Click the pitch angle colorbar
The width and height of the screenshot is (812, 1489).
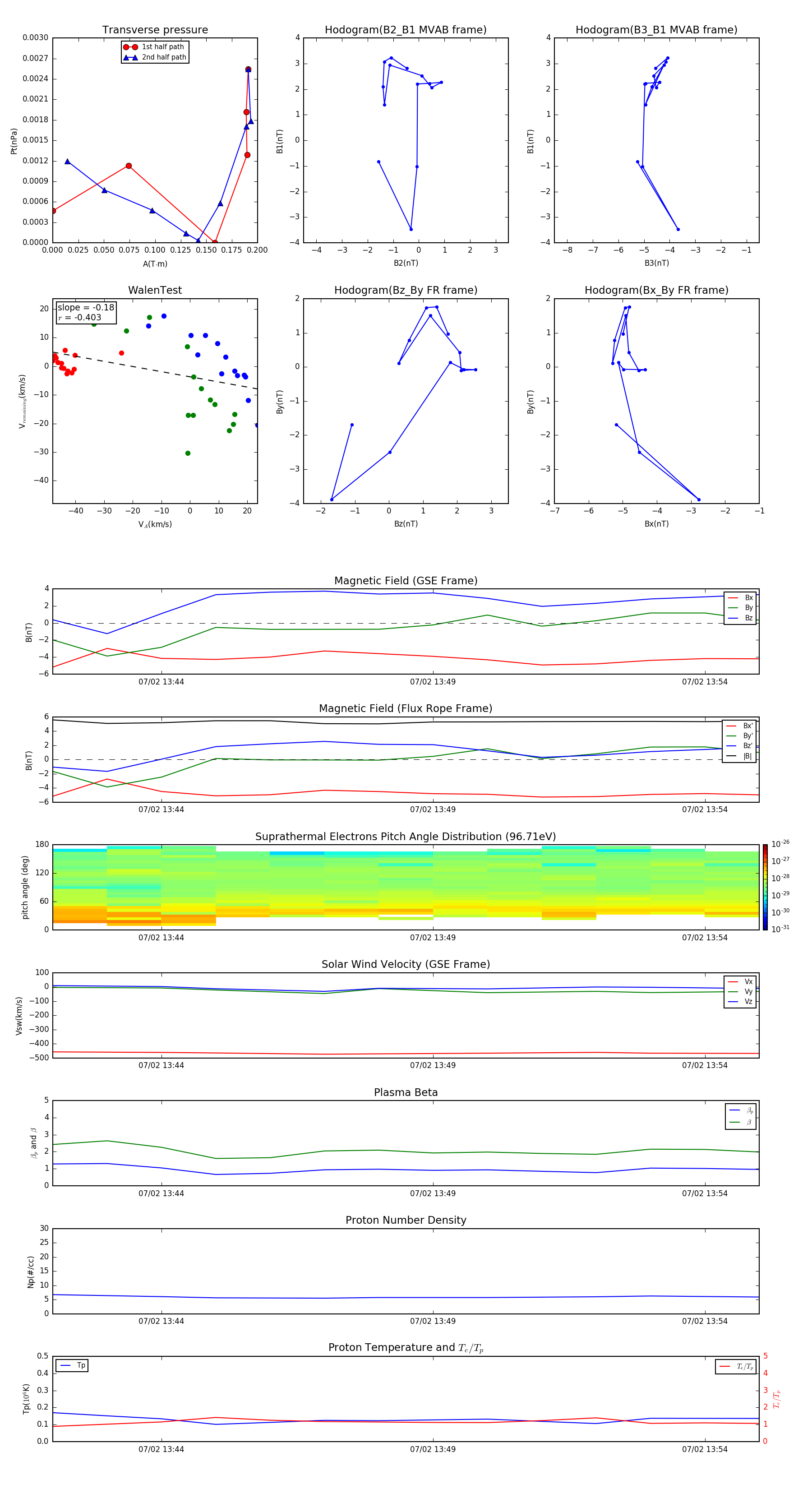765,887
